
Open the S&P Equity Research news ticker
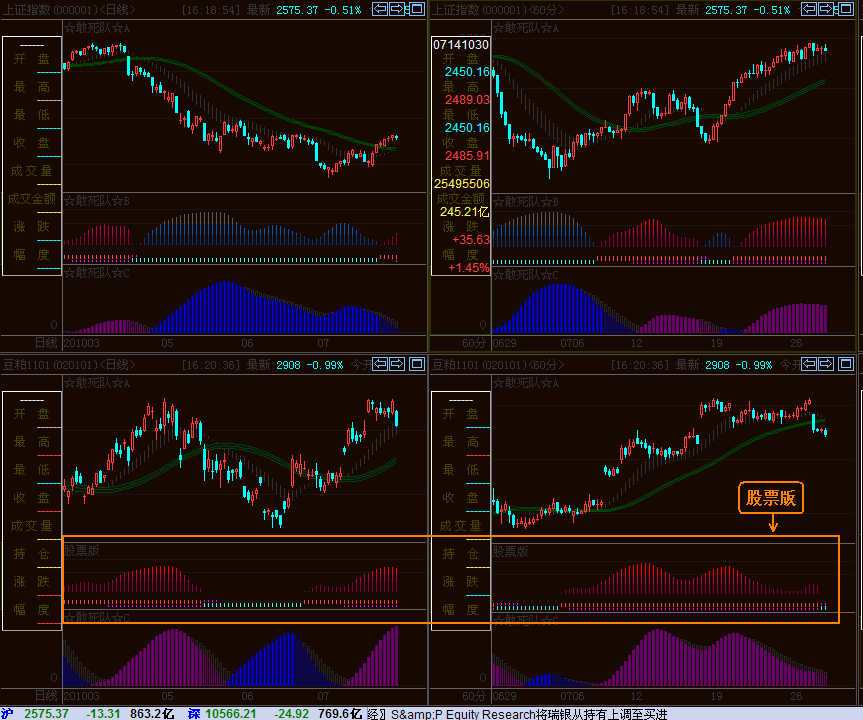tap(517, 714)
